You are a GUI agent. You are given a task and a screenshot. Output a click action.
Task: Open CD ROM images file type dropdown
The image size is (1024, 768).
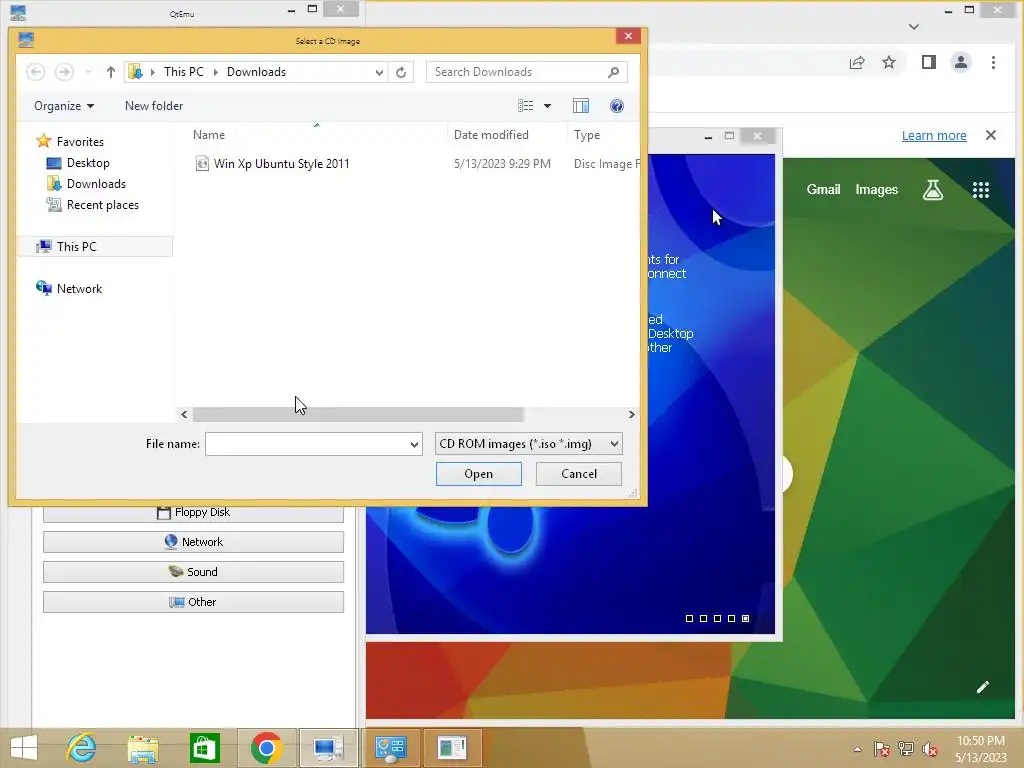pyautogui.click(x=528, y=444)
